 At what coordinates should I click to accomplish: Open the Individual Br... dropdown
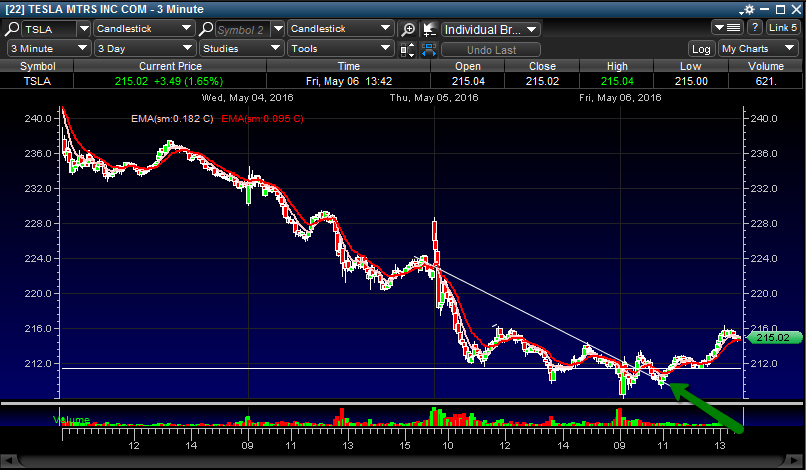490,30
